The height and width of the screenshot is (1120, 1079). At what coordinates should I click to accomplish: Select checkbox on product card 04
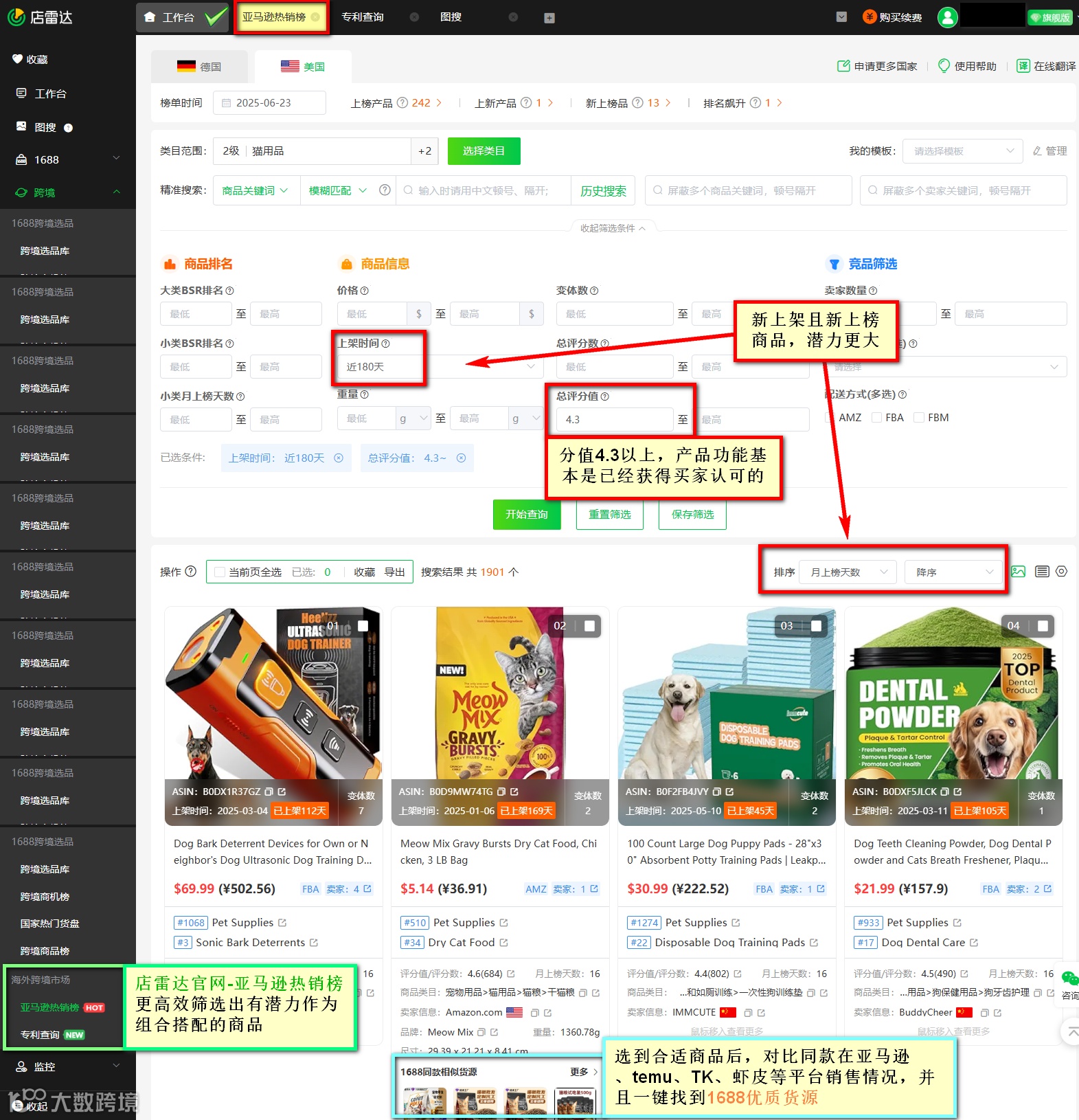pyautogui.click(x=1043, y=626)
